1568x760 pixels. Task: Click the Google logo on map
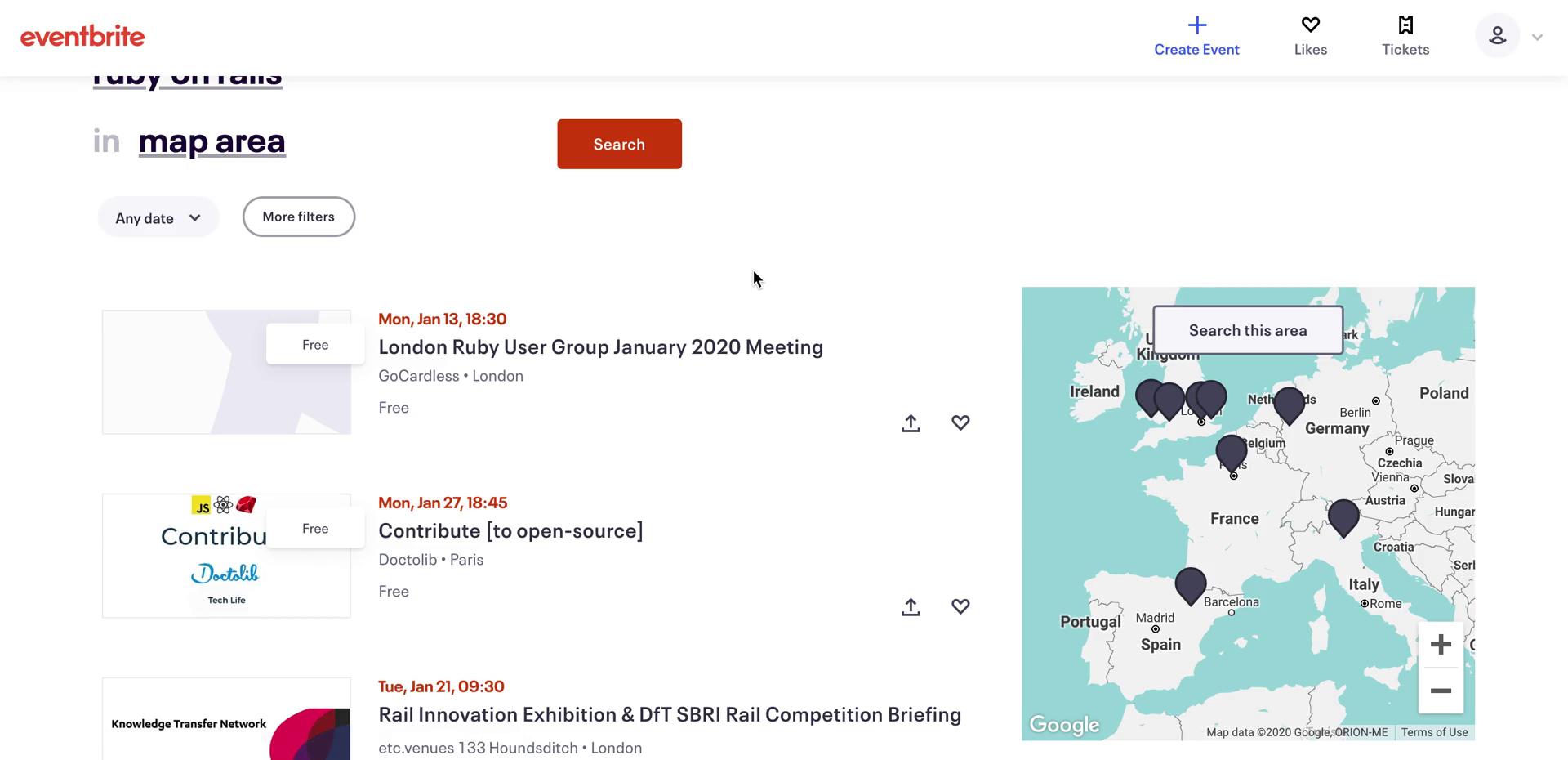(x=1064, y=725)
